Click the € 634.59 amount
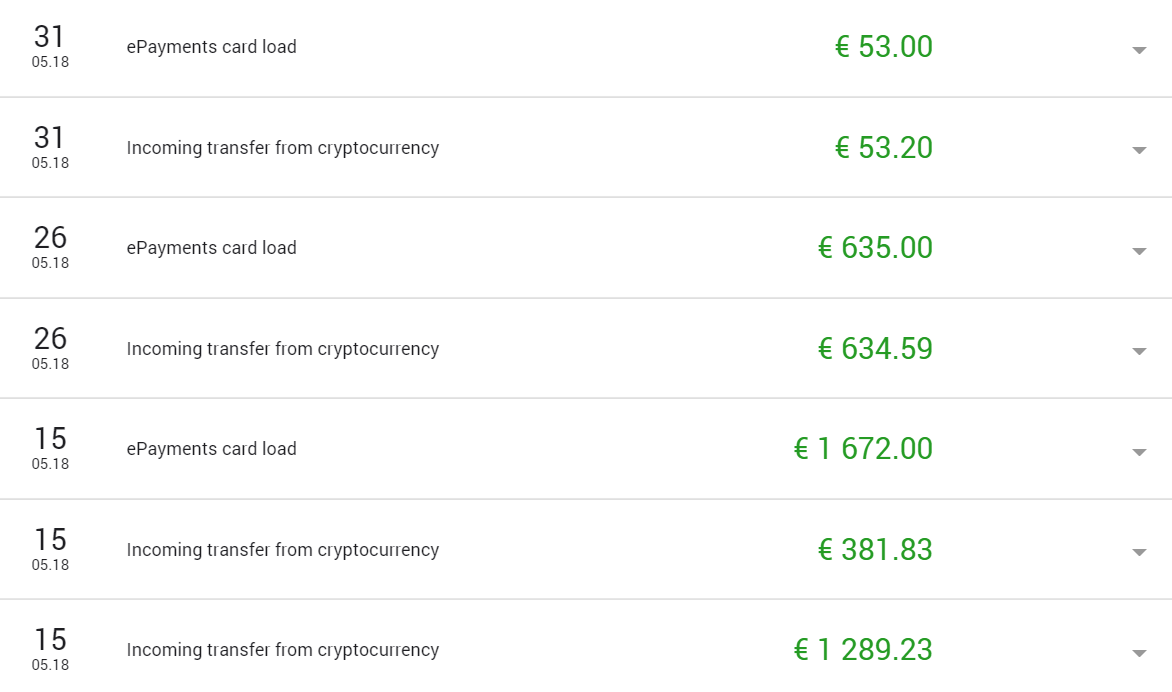The width and height of the screenshot is (1172, 692). coord(875,348)
